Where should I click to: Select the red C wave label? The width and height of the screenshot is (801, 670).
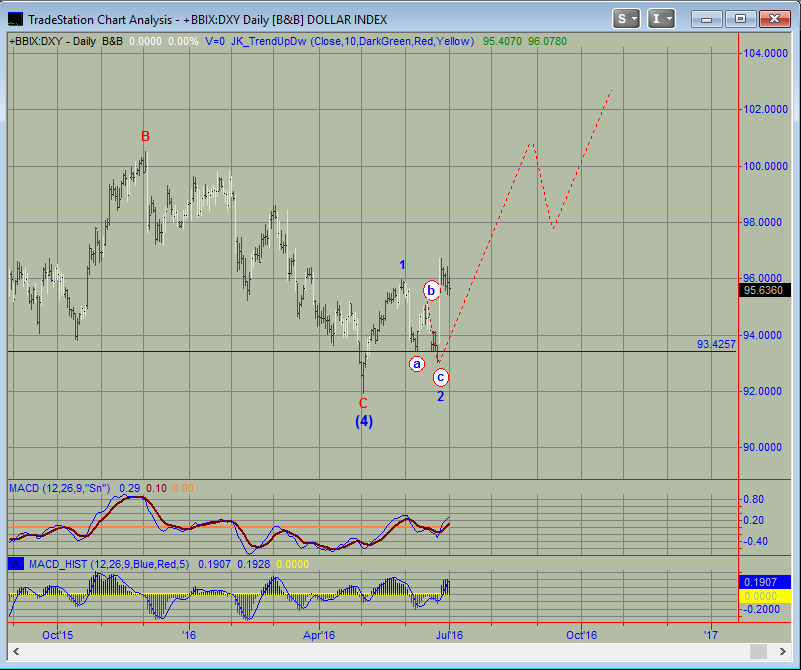pyautogui.click(x=363, y=403)
